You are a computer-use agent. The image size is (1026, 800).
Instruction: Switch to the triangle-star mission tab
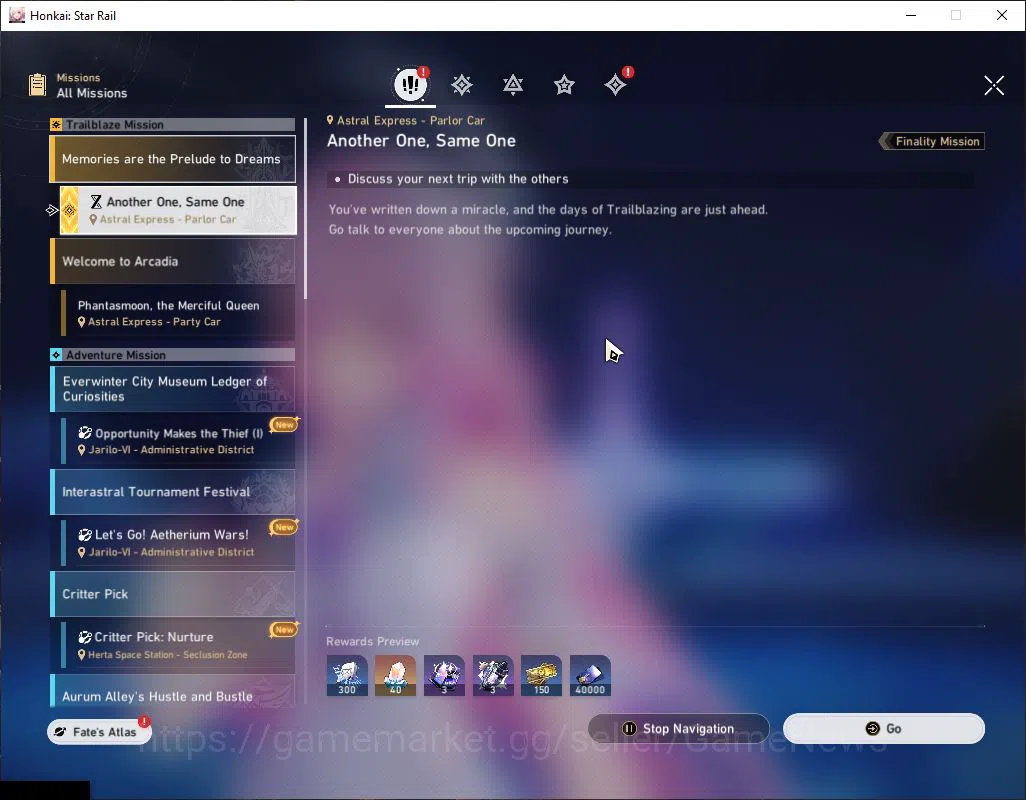513,84
